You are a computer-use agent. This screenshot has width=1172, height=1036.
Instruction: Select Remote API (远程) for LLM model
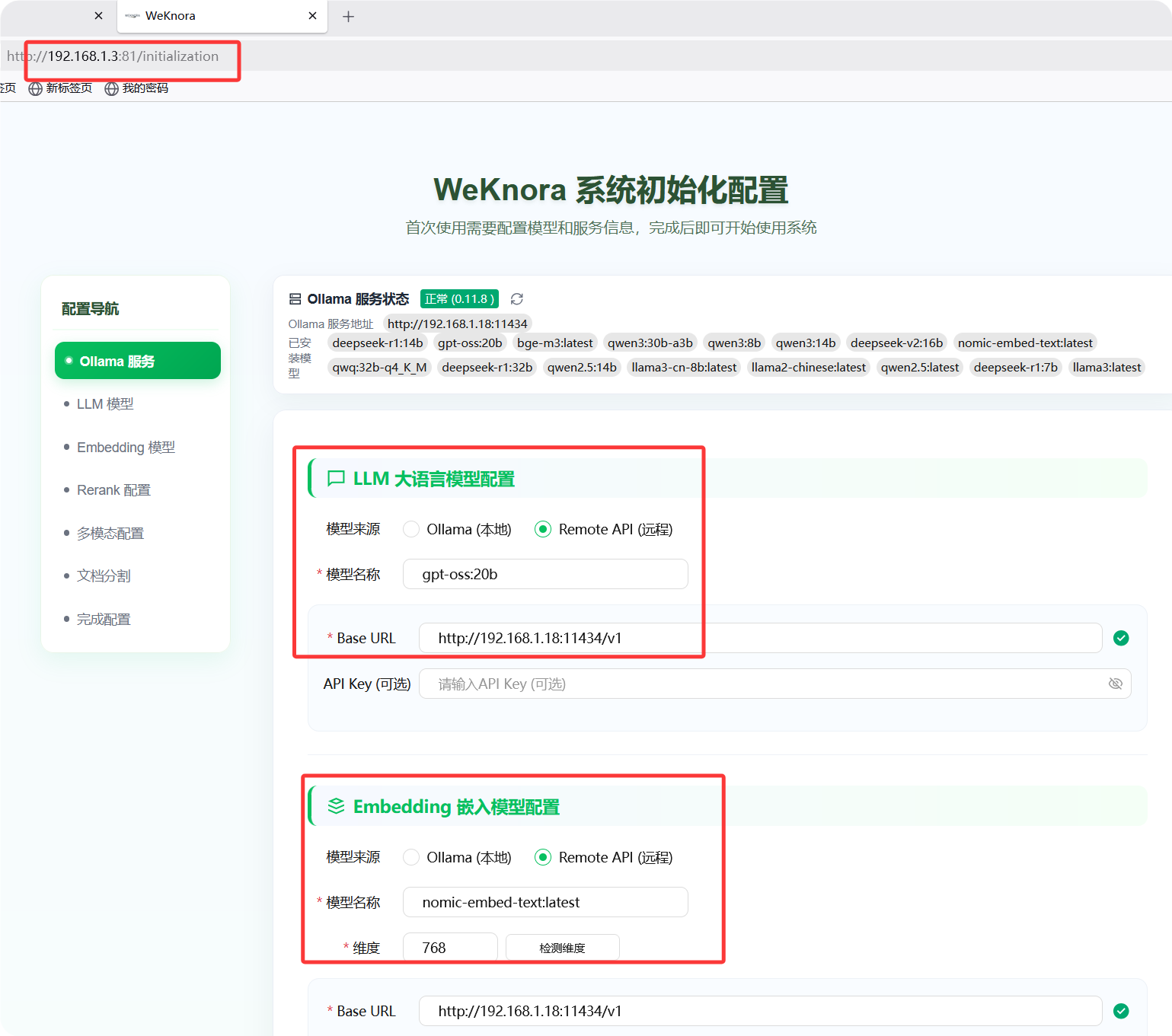click(x=543, y=529)
